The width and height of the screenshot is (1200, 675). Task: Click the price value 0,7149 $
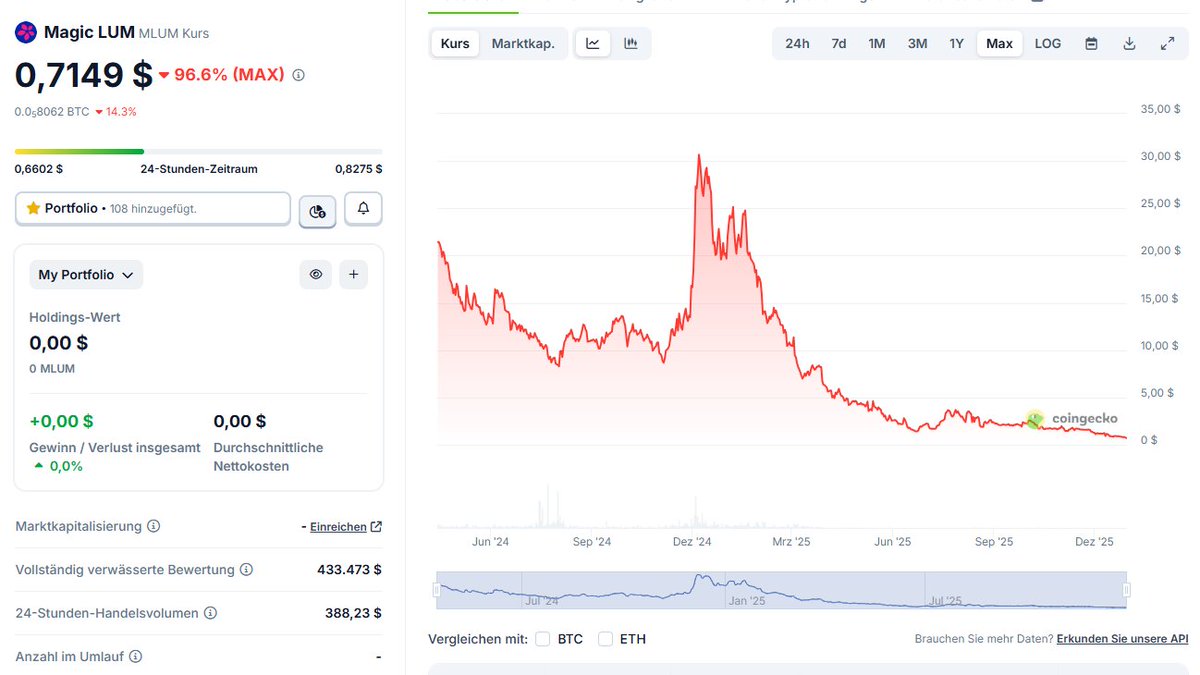coord(84,75)
